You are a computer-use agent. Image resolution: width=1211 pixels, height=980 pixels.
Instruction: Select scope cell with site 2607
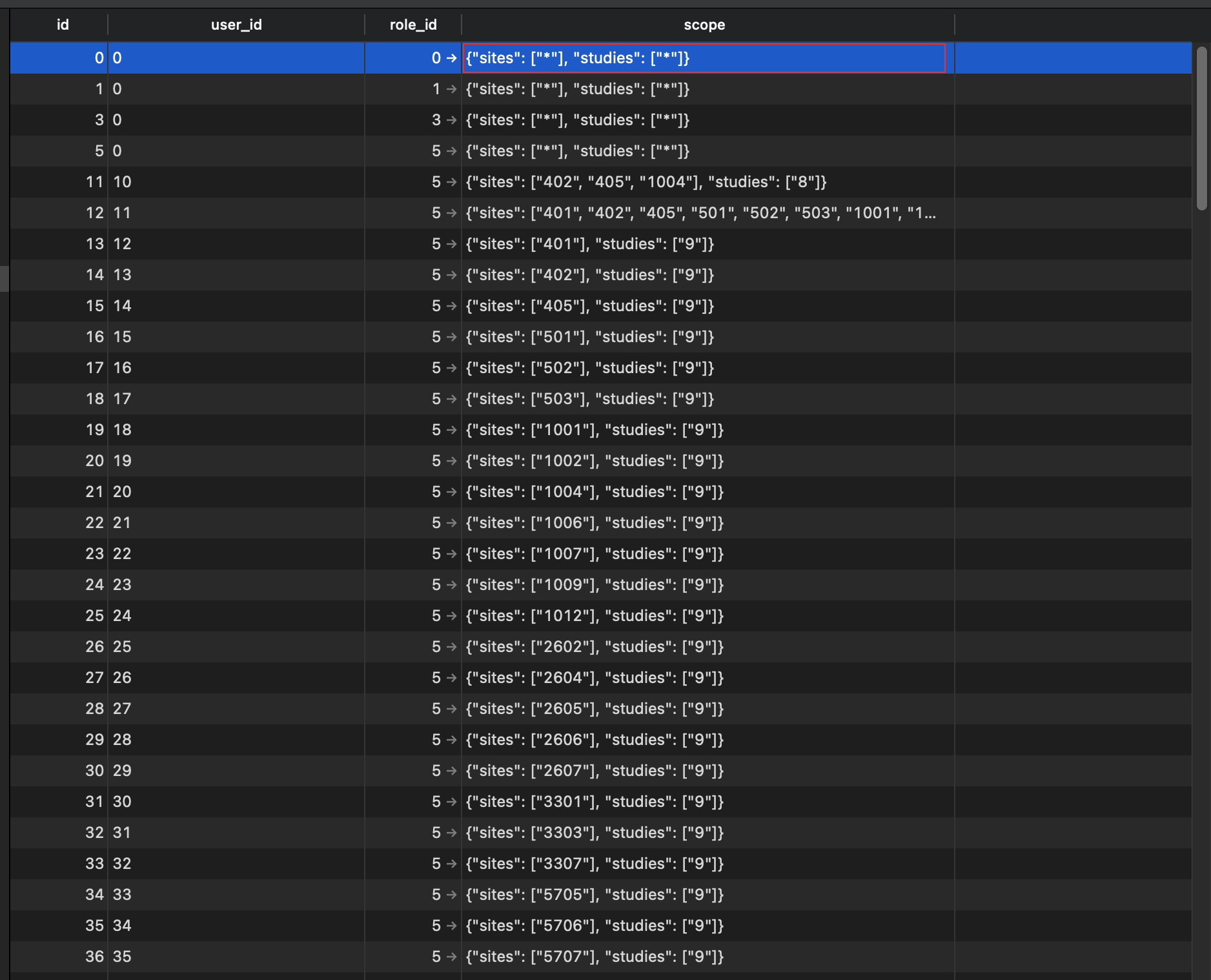tap(708, 771)
